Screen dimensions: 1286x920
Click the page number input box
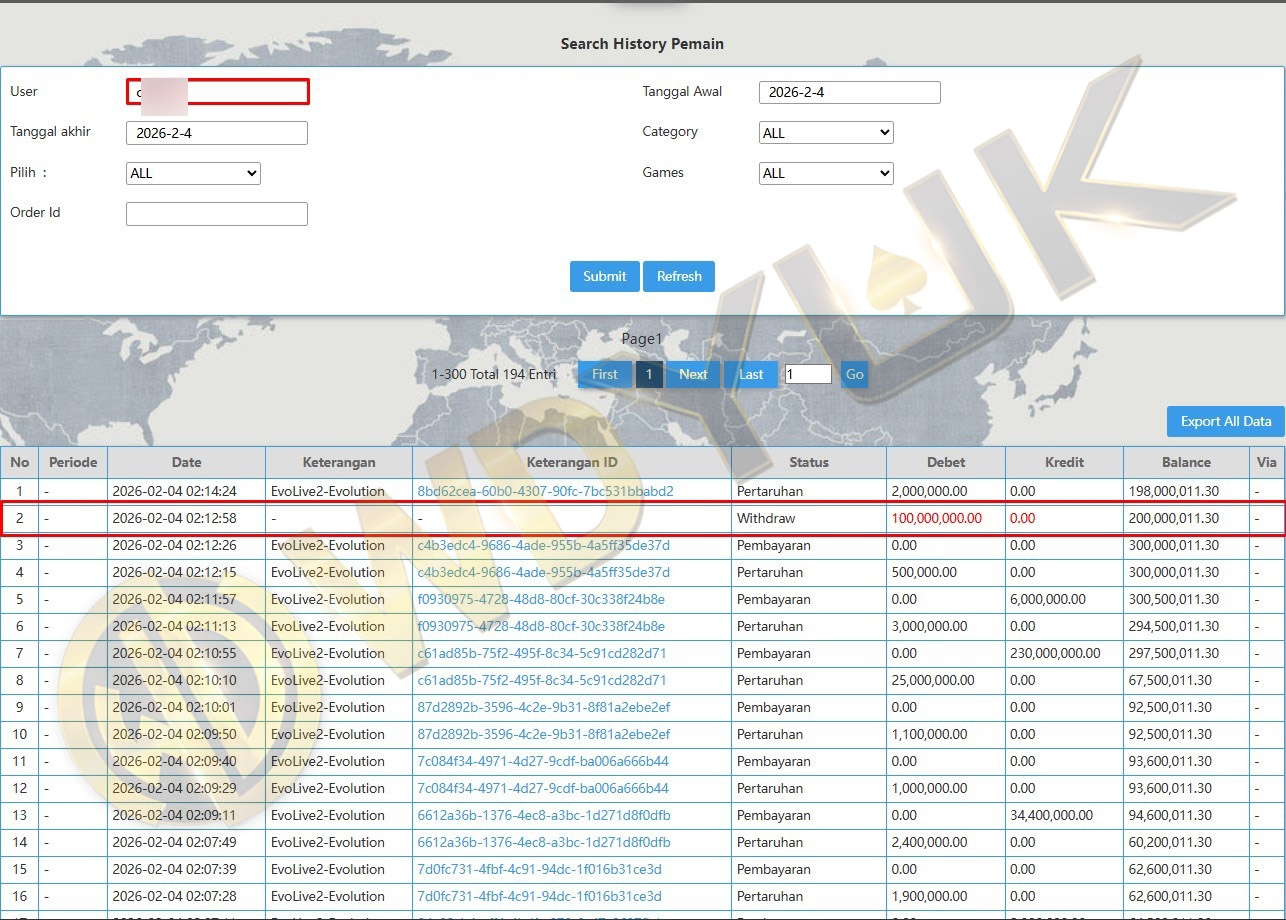pyautogui.click(x=808, y=374)
